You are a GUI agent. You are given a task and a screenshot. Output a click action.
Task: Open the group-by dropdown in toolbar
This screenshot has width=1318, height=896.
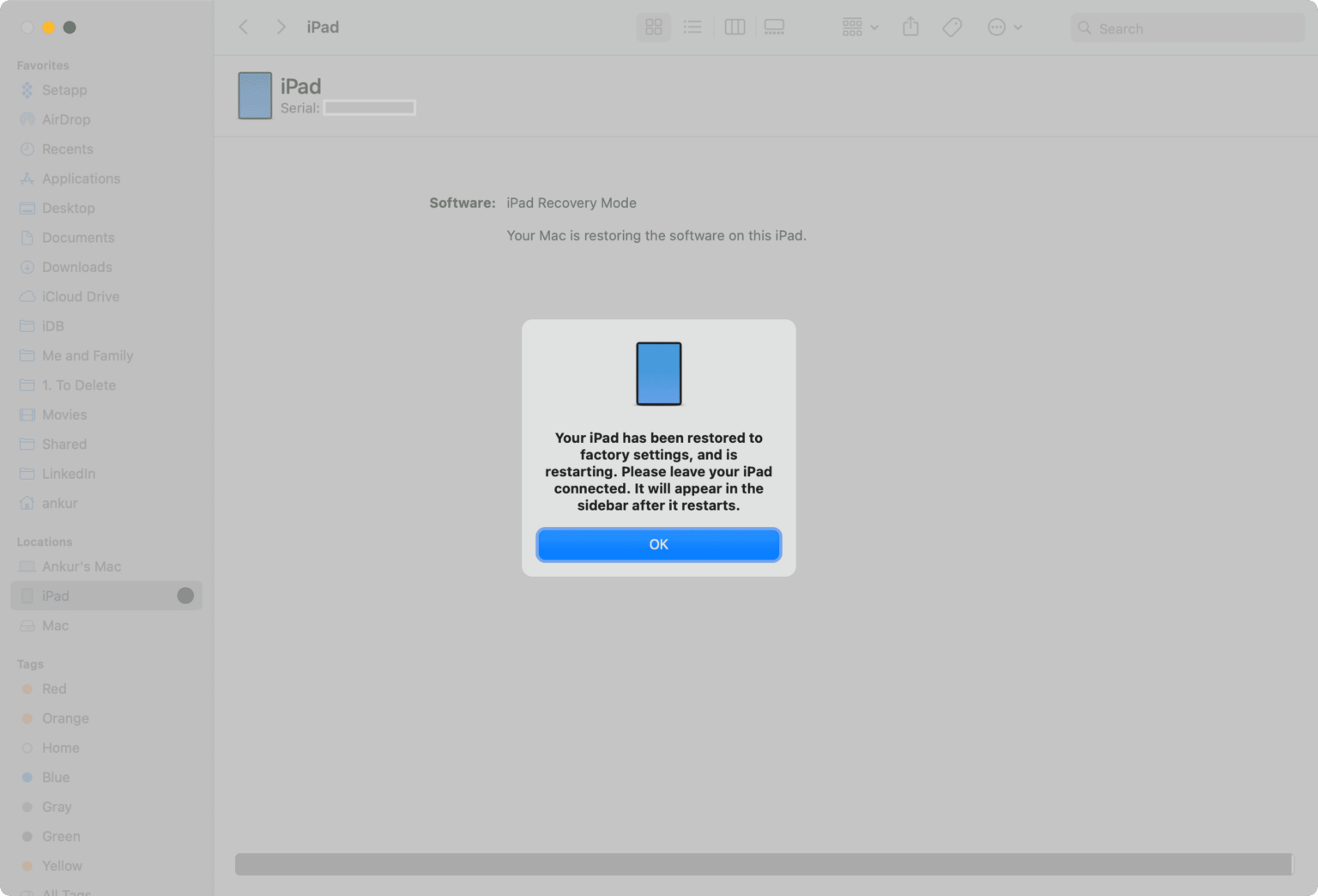[x=860, y=27]
